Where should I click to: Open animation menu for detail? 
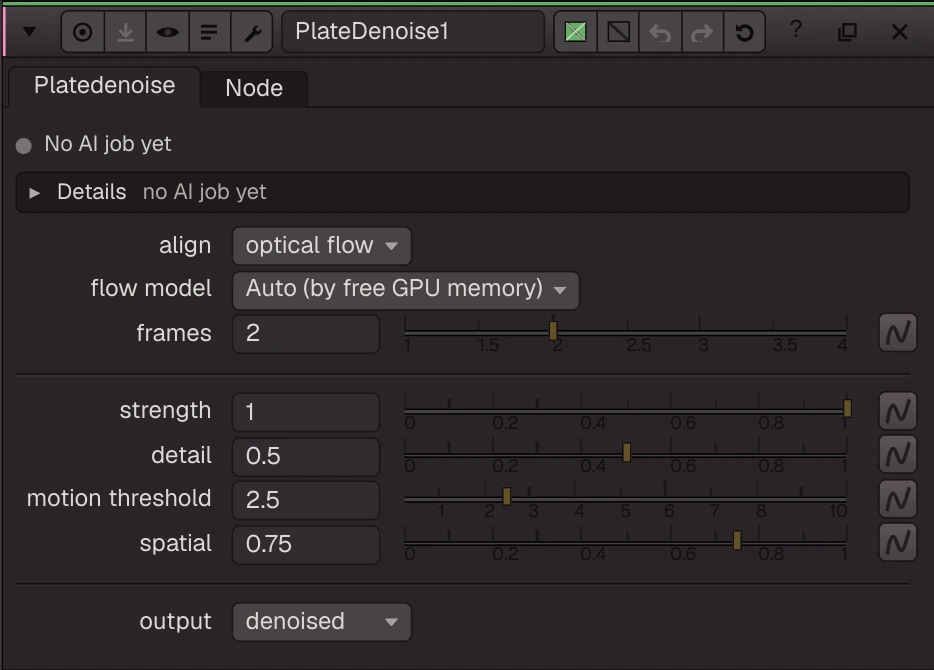898,454
